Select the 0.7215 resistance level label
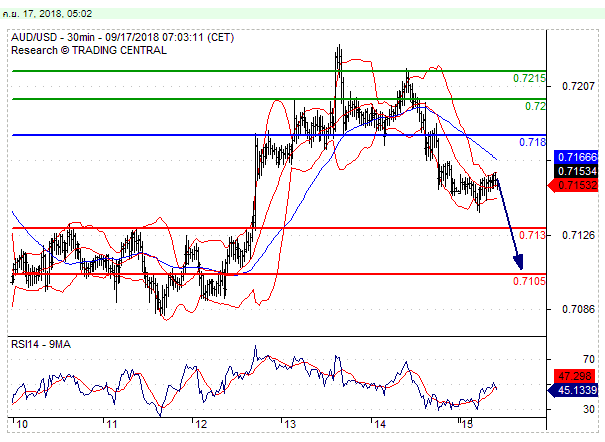Screen dimensions: 605x442 point(529,78)
